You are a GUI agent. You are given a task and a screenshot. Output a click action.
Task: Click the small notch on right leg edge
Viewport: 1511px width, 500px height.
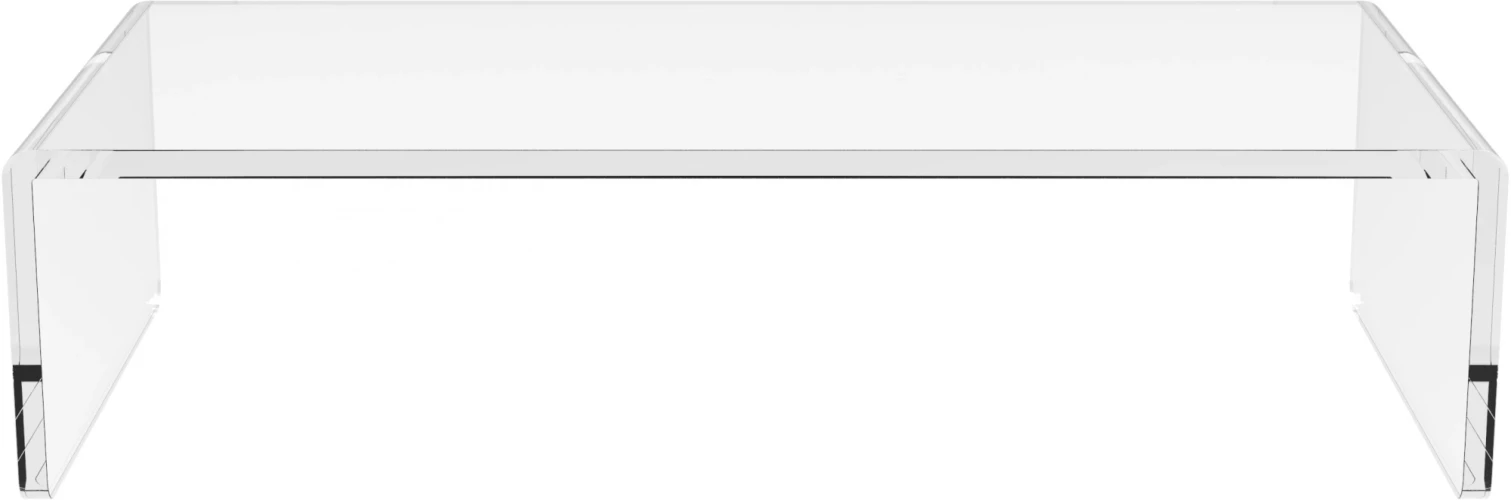click(x=1357, y=300)
